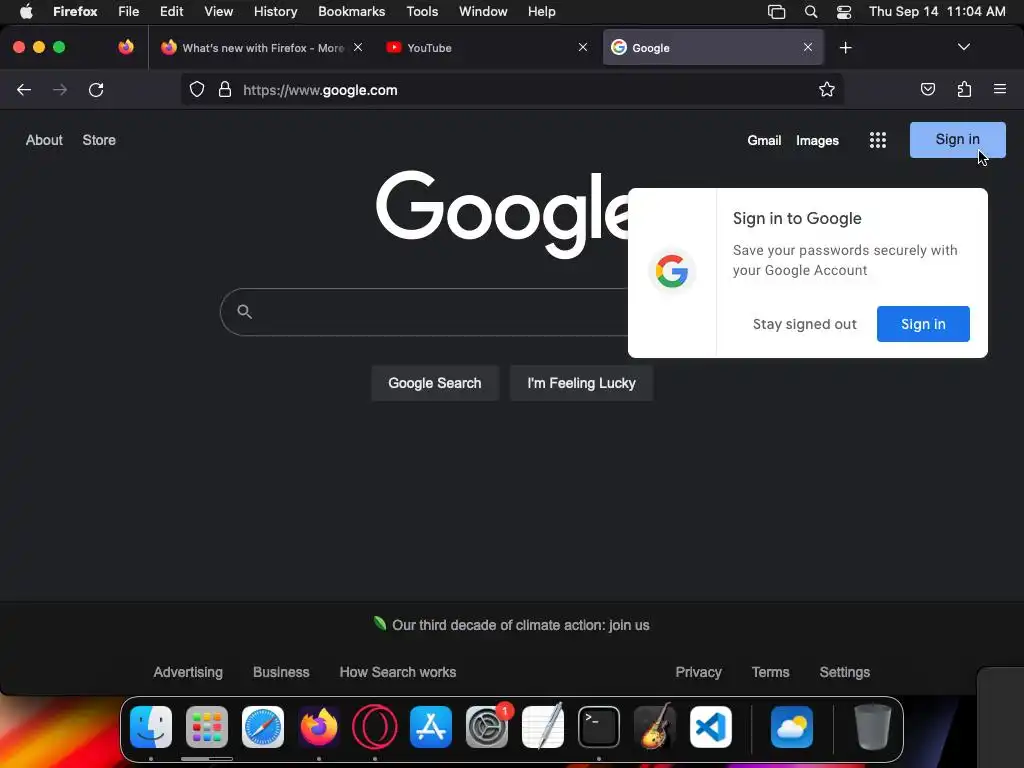This screenshot has width=1024, height=768.
Task: Open Launchpad from the Dock
Action: coord(207,727)
